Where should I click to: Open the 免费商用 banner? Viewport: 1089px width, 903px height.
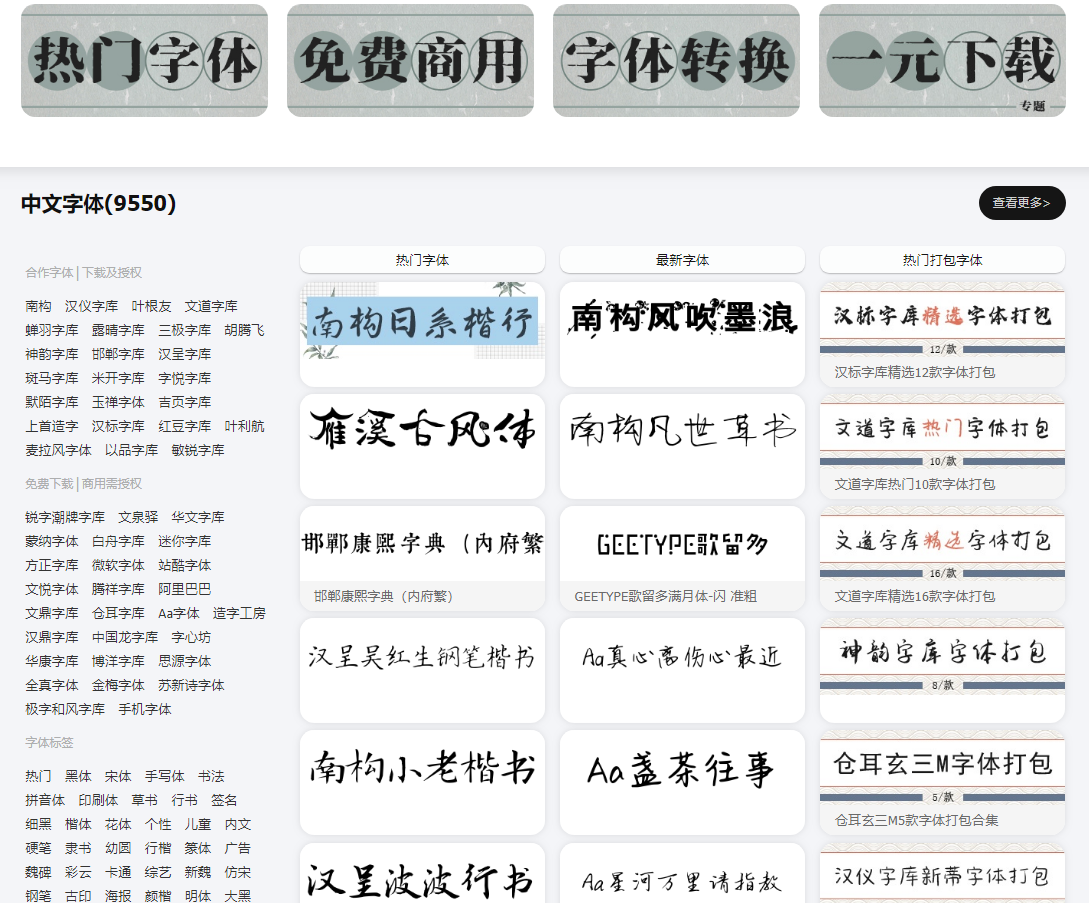coord(409,59)
